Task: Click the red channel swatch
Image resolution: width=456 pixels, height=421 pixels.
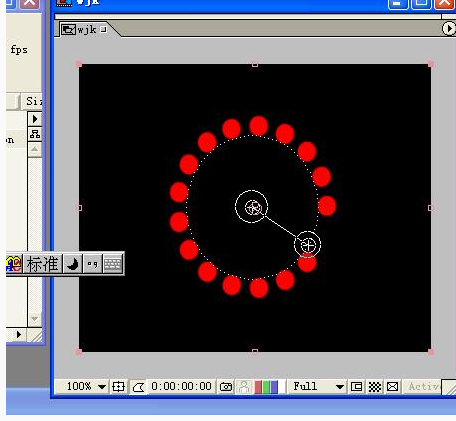Action: [258, 387]
